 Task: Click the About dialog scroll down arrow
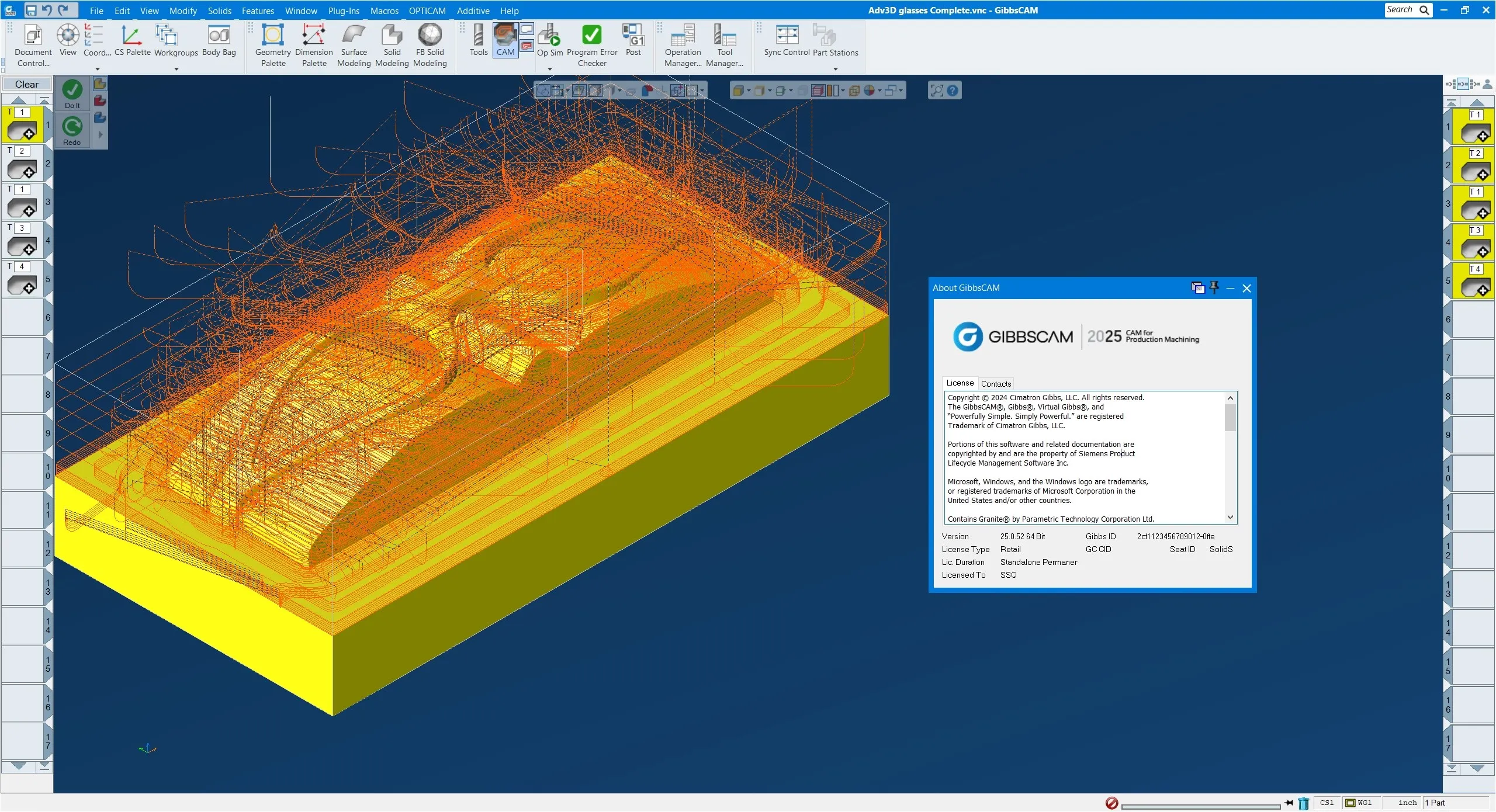pos(1230,518)
